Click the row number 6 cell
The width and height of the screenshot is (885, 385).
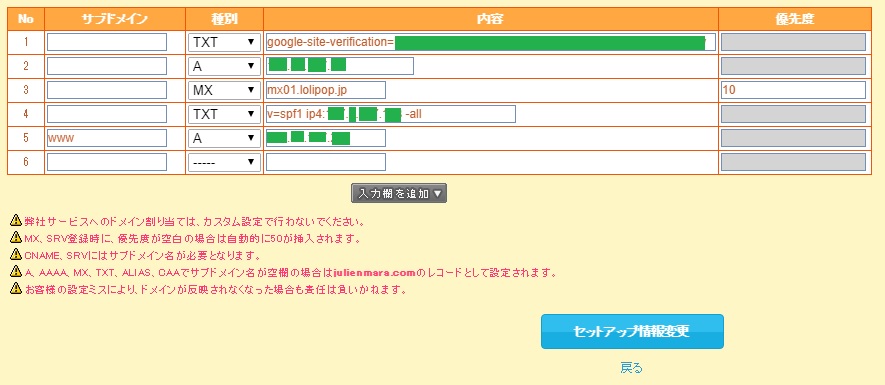(x=26, y=163)
